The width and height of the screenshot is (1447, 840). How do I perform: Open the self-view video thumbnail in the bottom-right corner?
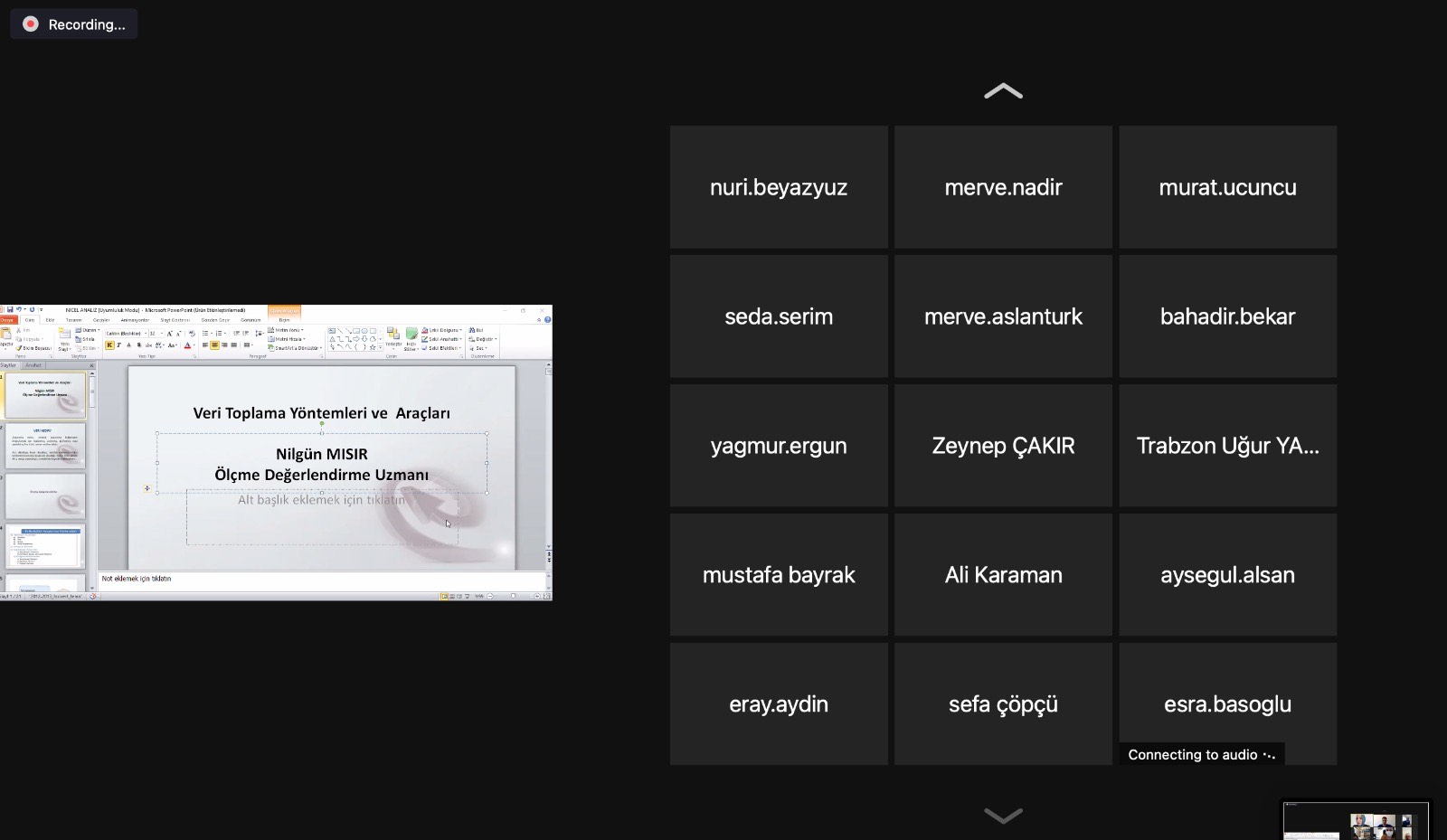[x=1356, y=821]
